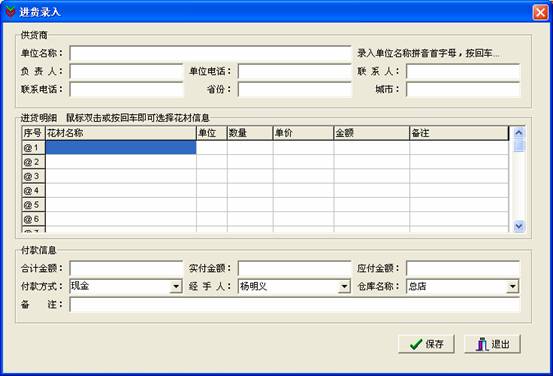The width and height of the screenshot is (553, 376).
Task: Open the 付款方式 dropdown showing 现金
Action: tap(175, 286)
